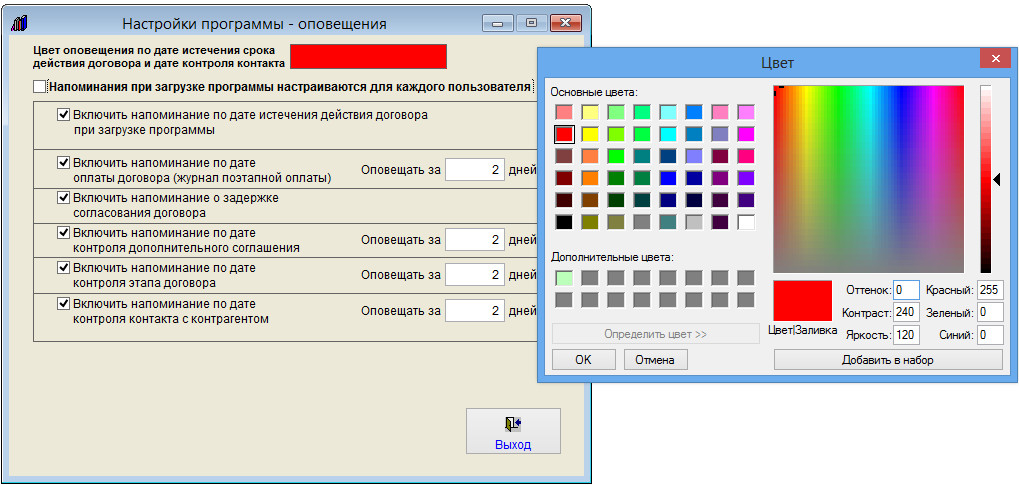Image resolution: width=1019 pixels, height=485 pixels.
Task: Click the luminosity slider arrow marker
Action: pyautogui.click(x=998, y=179)
